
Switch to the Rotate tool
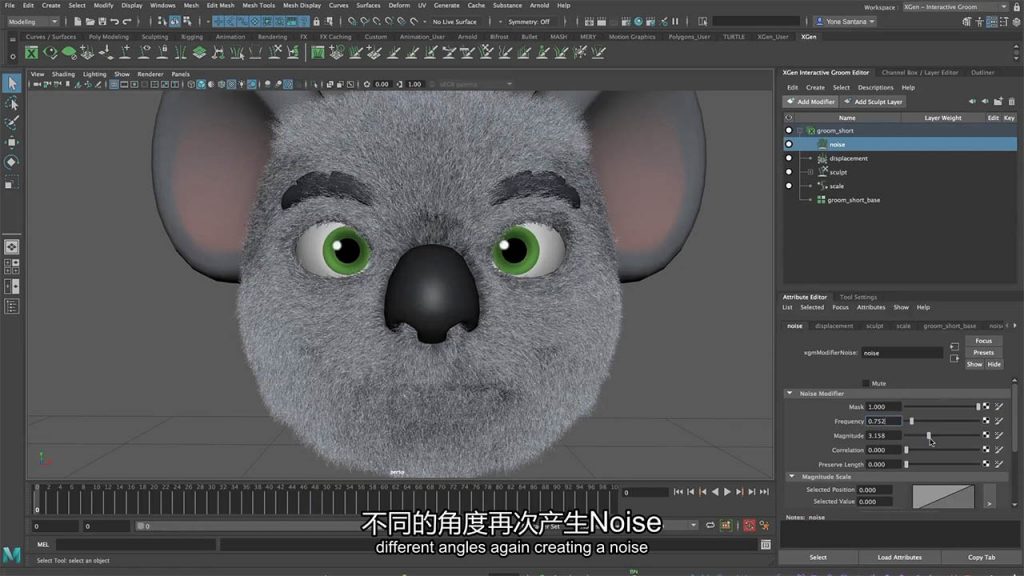point(12,162)
